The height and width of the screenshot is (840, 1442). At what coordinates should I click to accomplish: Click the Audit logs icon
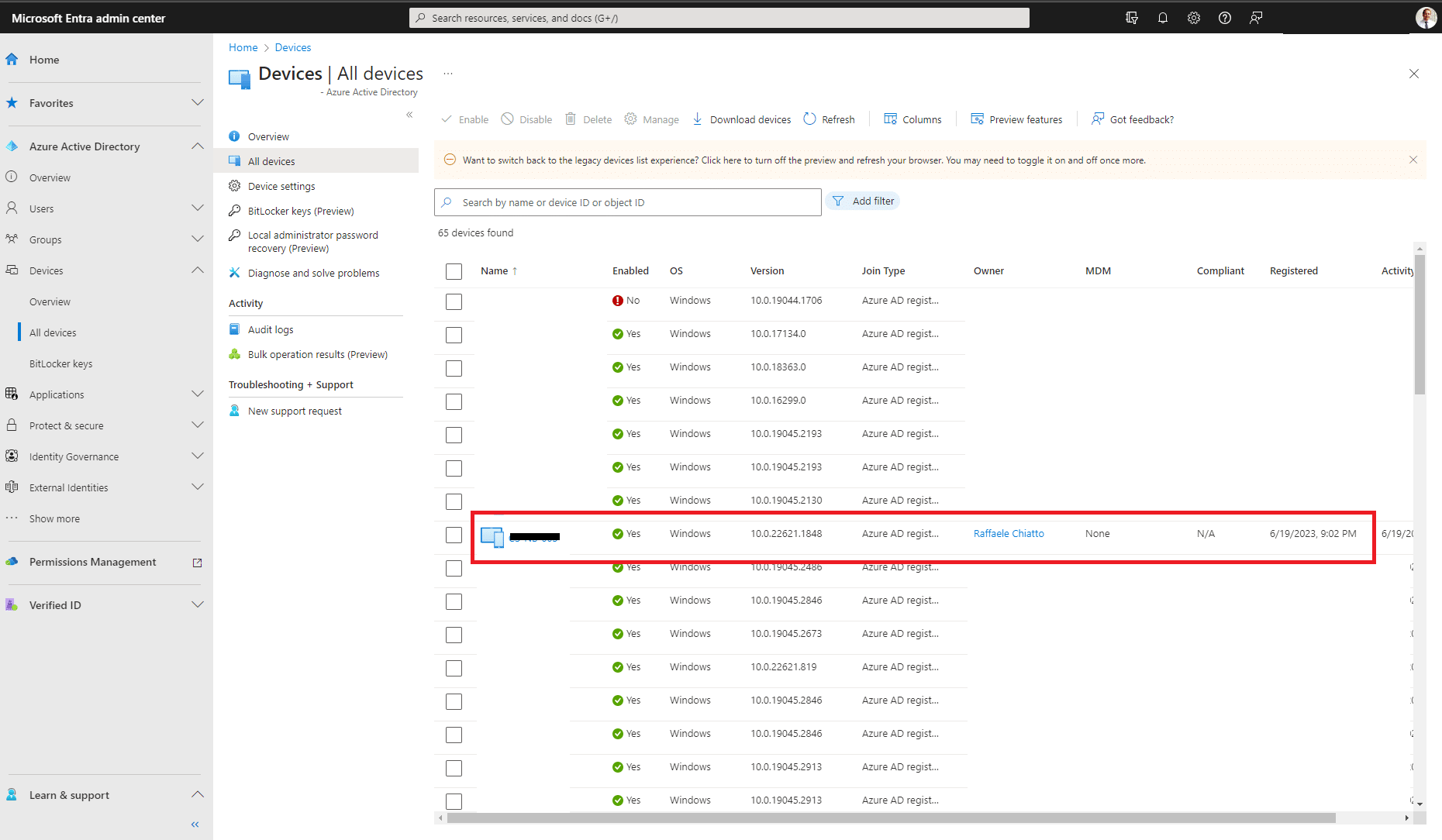coord(235,329)
